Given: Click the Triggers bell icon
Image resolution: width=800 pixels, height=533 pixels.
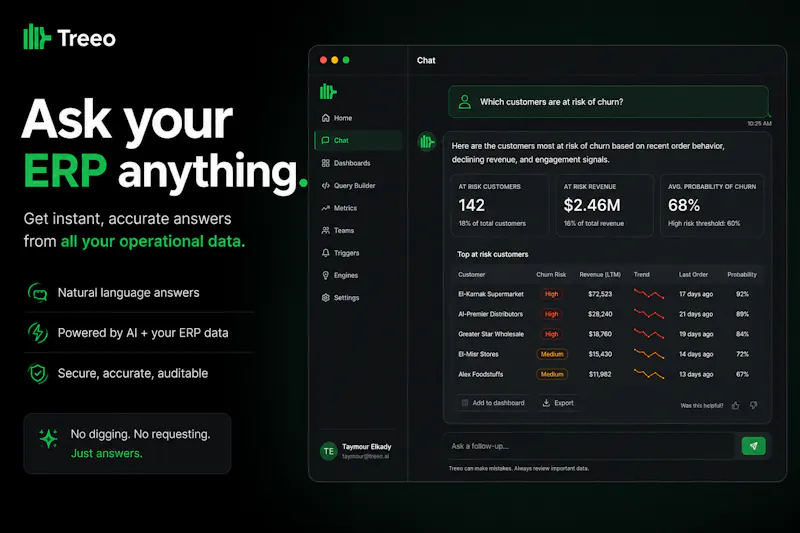Looking at the screenshot, I should (x=326, y=252).
